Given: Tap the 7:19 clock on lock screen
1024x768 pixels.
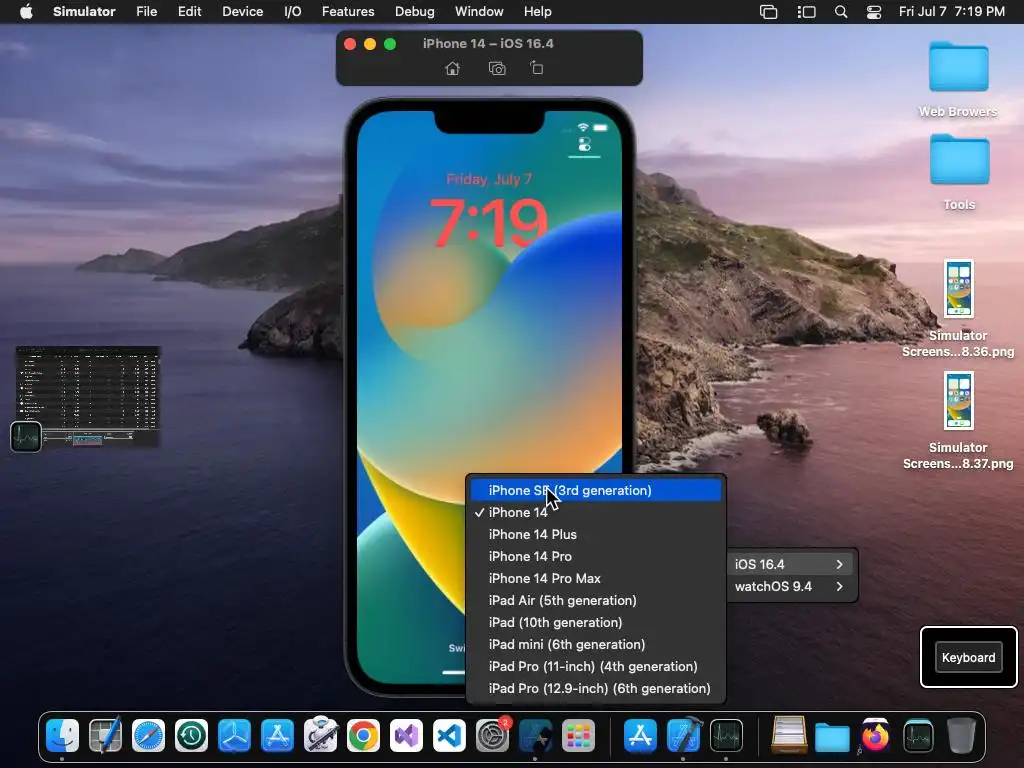Looking at the screenshot, I should tap(488, 223).
